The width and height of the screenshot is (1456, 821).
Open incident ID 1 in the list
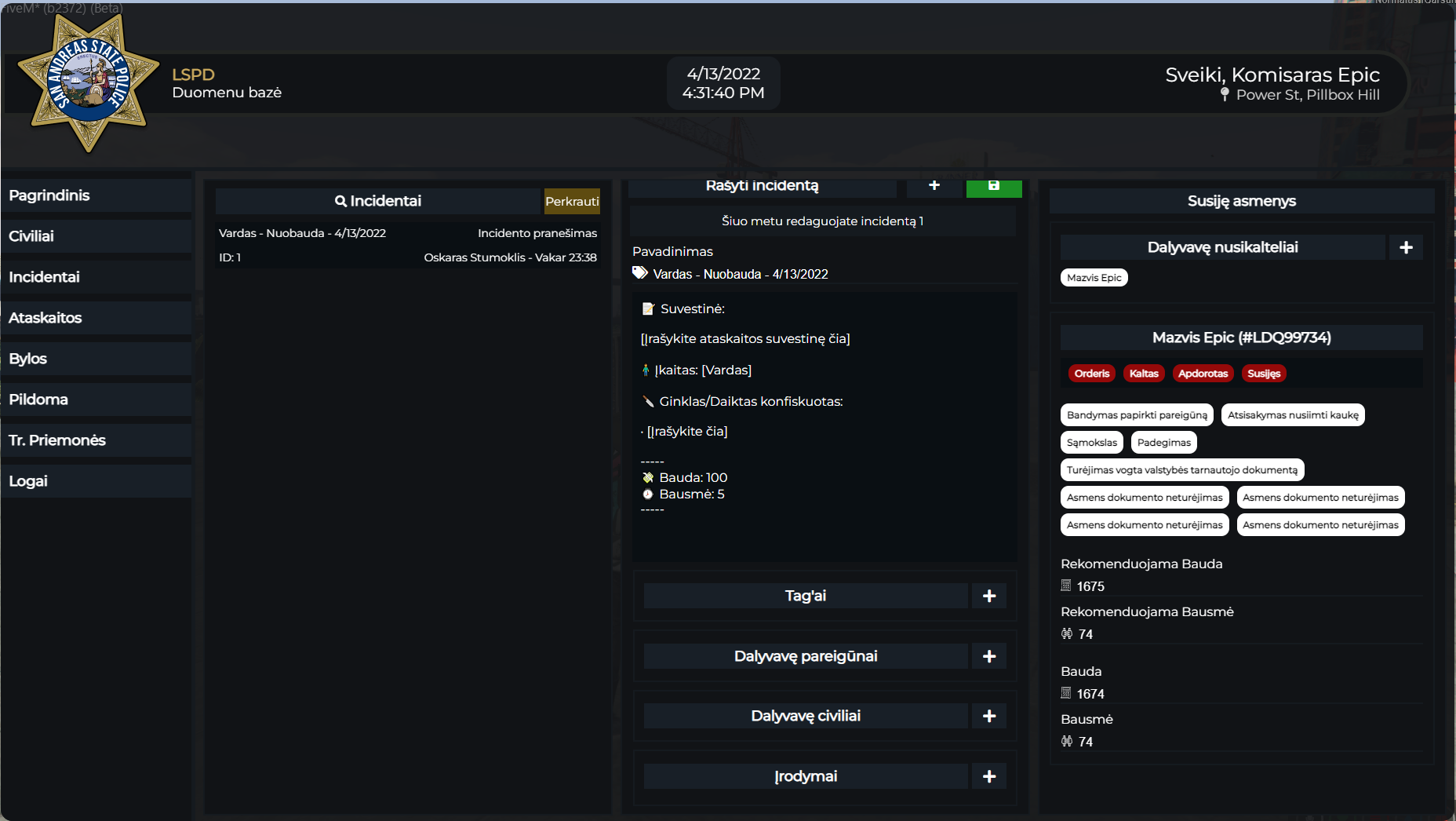tap(407, 245)
